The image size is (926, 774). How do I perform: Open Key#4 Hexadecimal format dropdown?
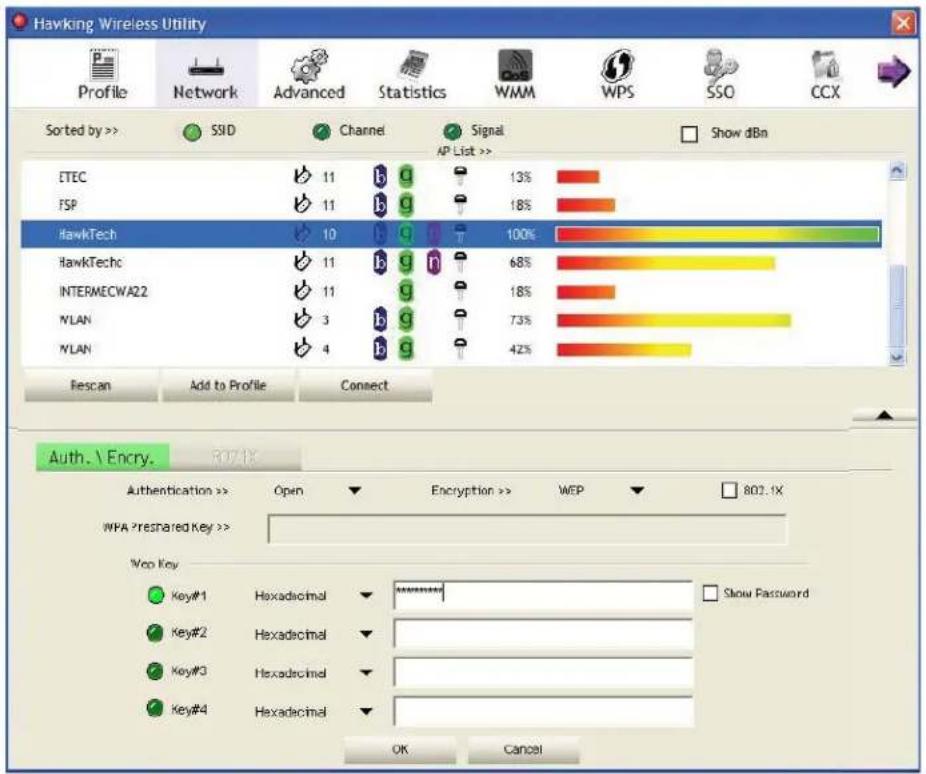(366, 712)
